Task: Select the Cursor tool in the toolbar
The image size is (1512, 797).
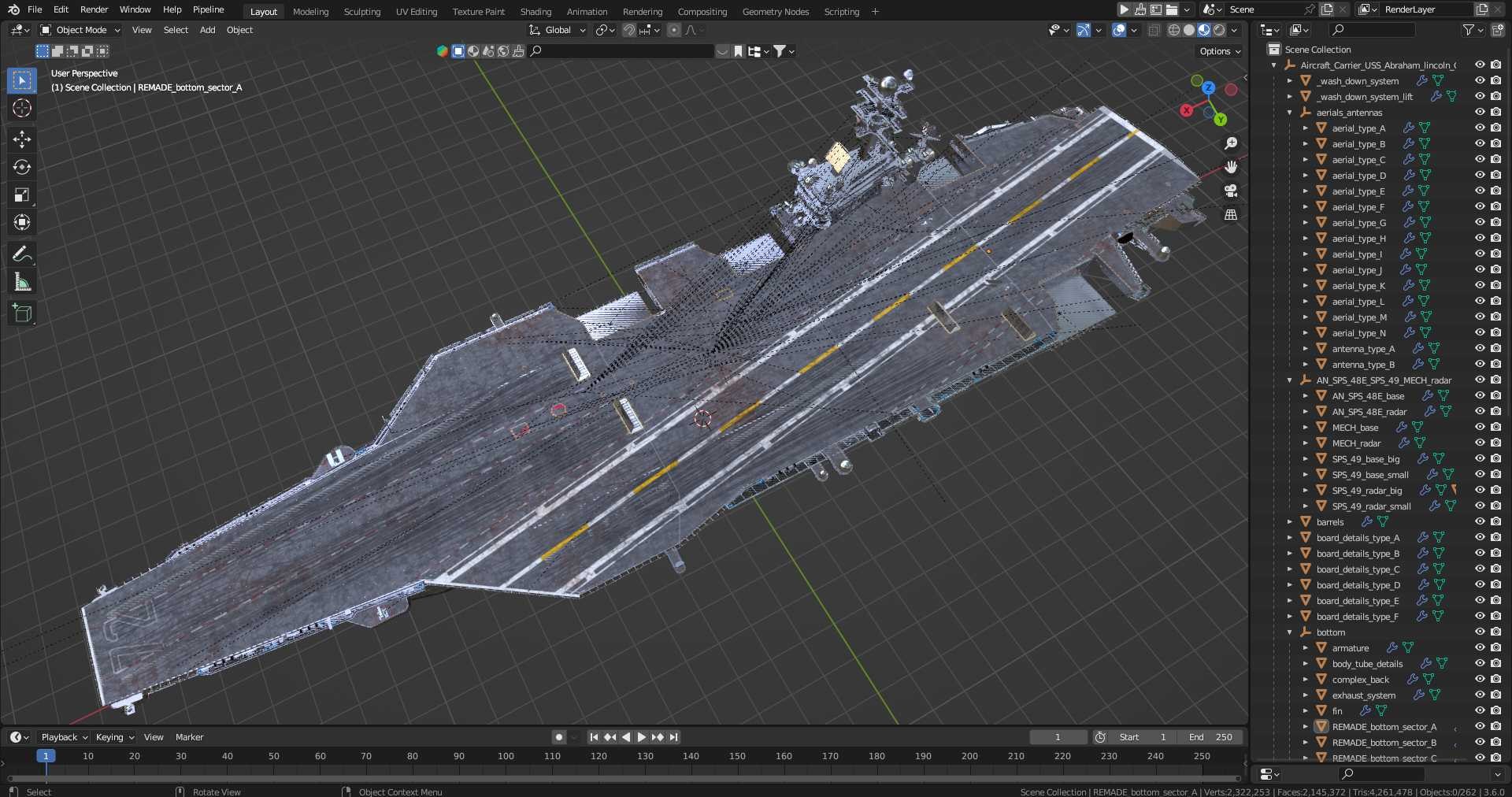Action: tap(22, 108)
